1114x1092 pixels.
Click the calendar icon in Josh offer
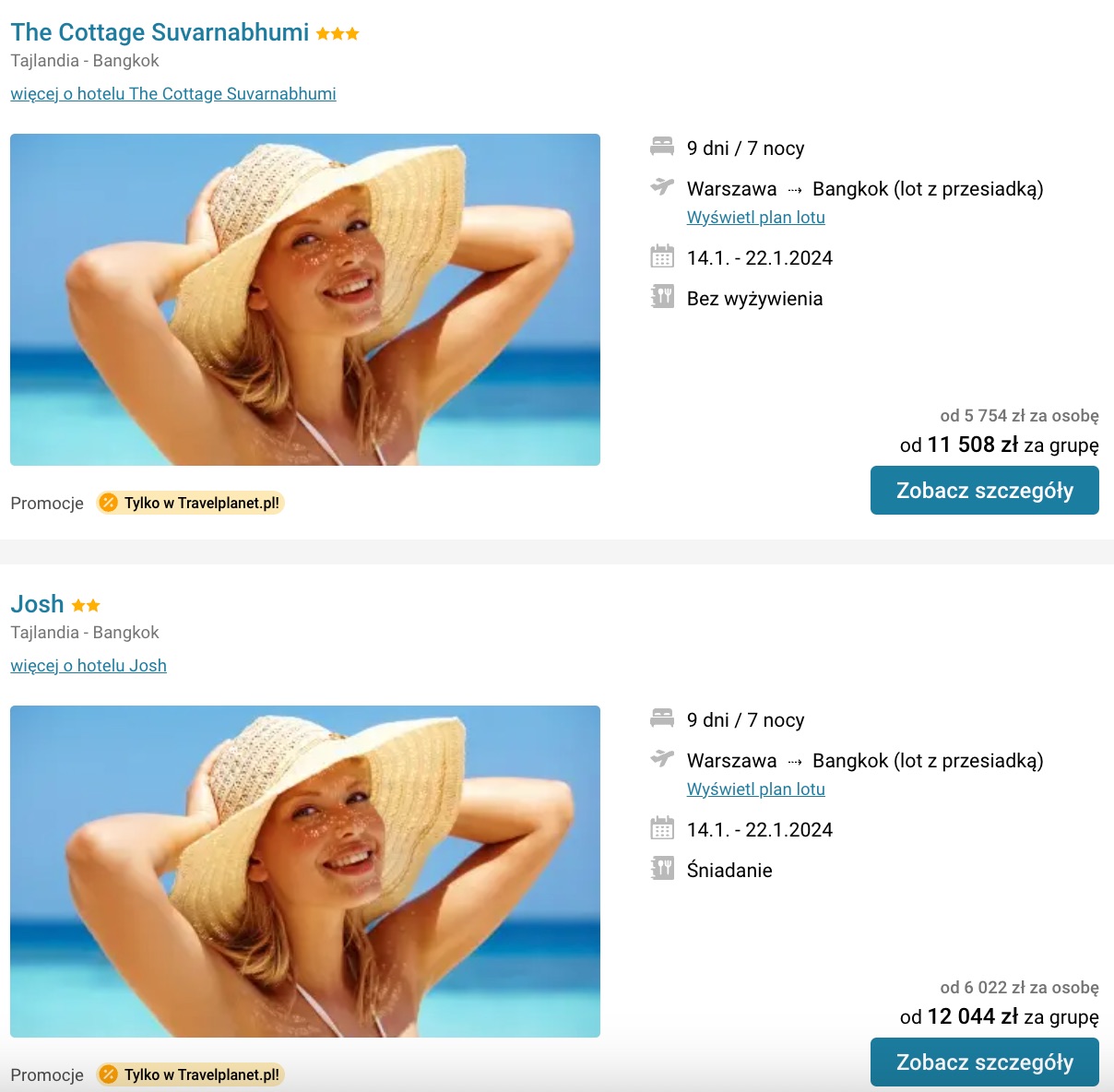pyautogui.click(x=662, y=828)
